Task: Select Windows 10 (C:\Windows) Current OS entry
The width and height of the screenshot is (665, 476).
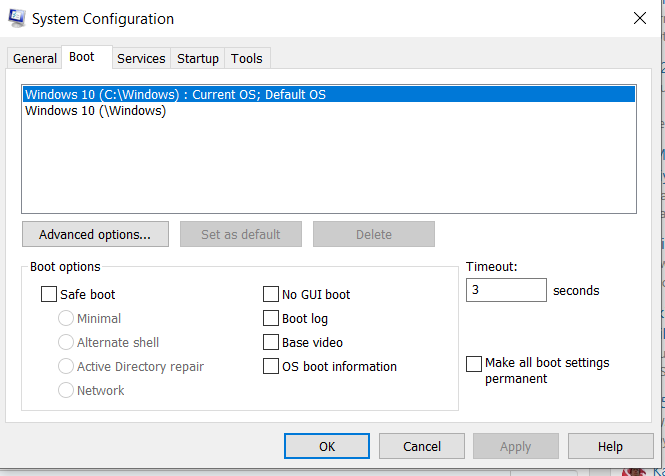Action: pos(176,95)
